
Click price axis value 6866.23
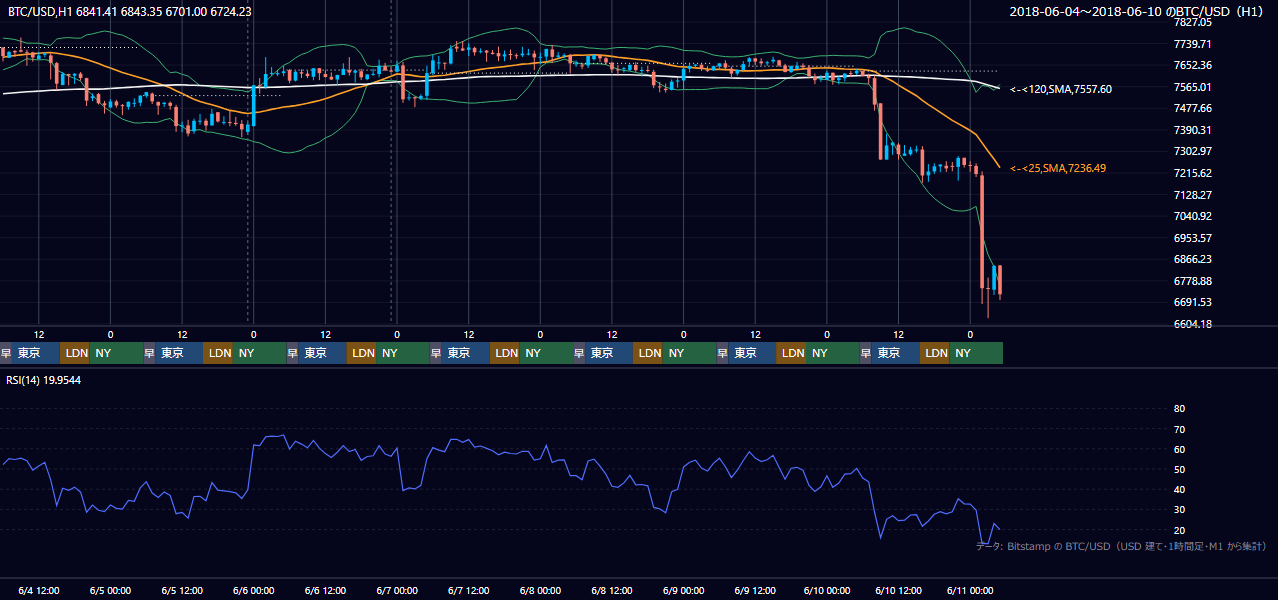pyautogui.click(x=1193, y=259)
